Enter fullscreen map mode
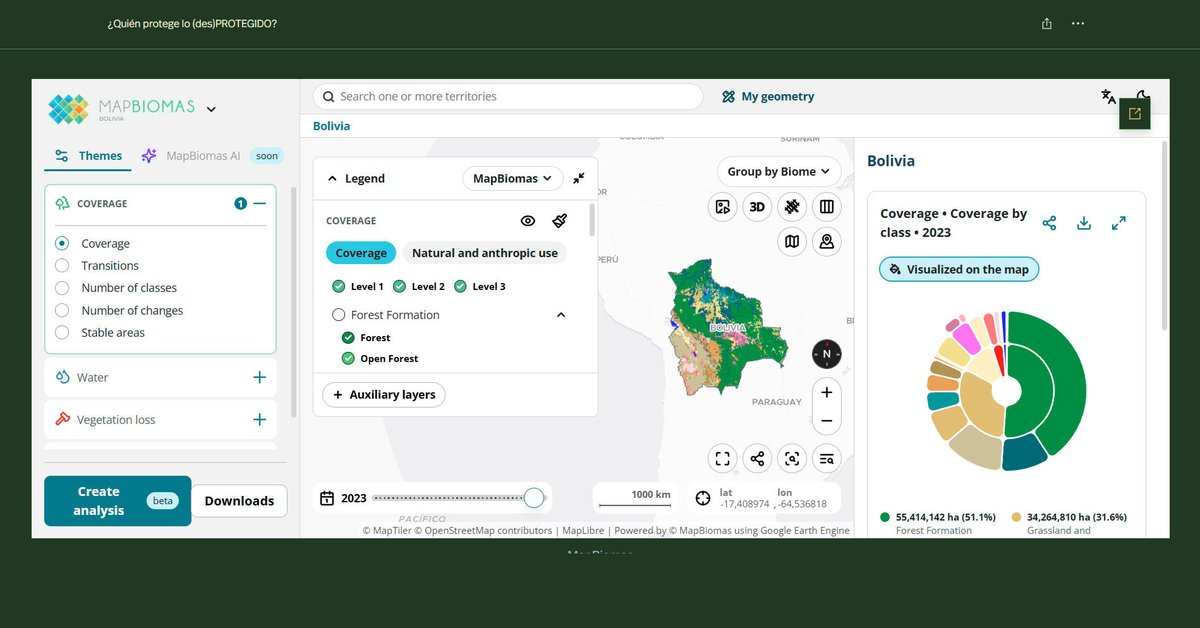Viewport: 1200px width, 628px height. (722, 459)
